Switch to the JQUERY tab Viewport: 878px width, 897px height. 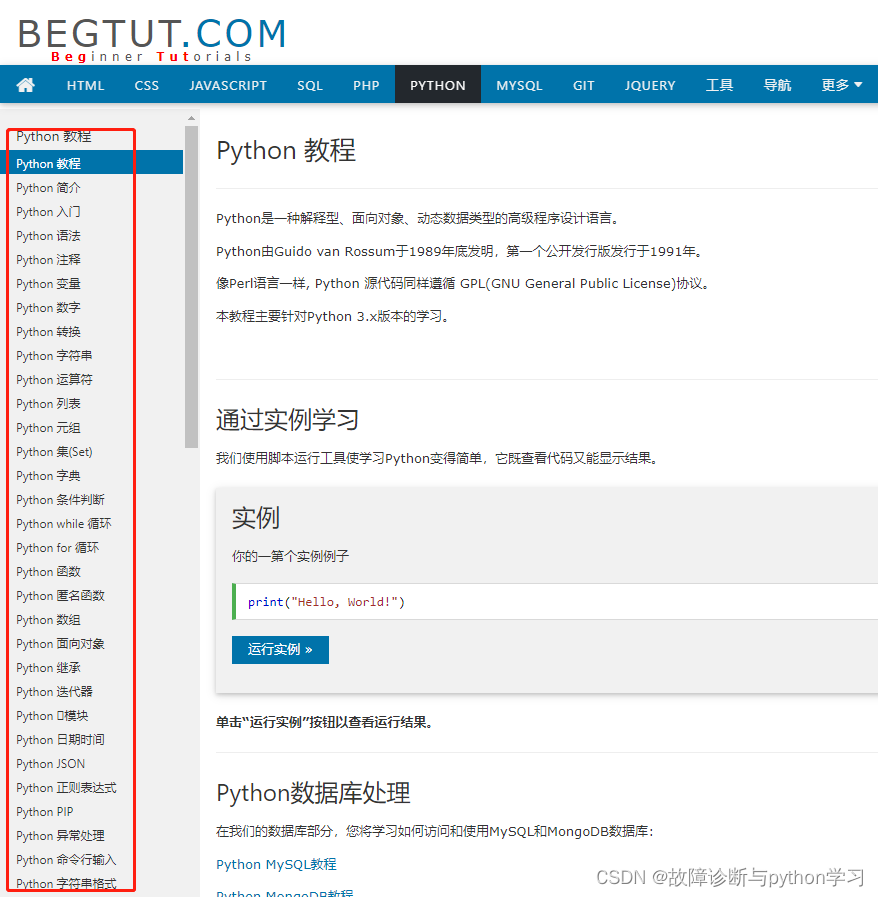click(x=650, y=85)
